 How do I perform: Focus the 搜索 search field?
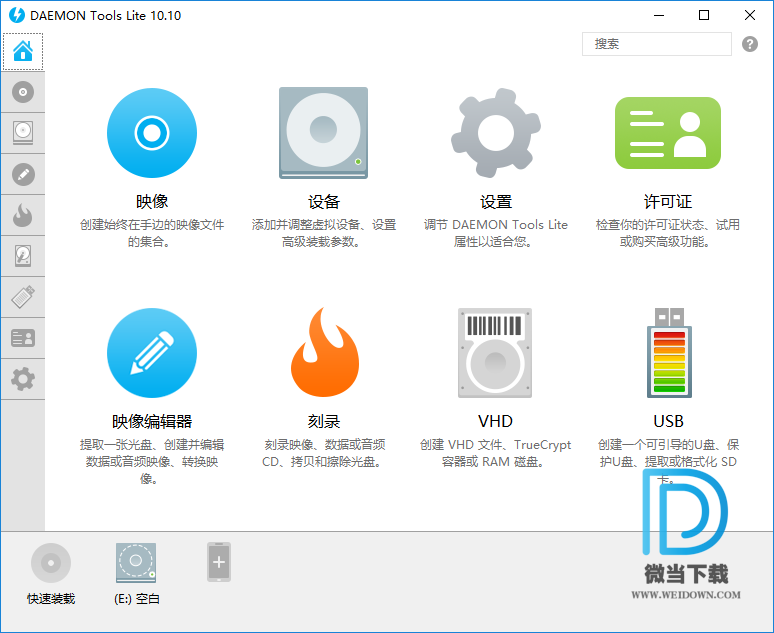pos(657,44)
